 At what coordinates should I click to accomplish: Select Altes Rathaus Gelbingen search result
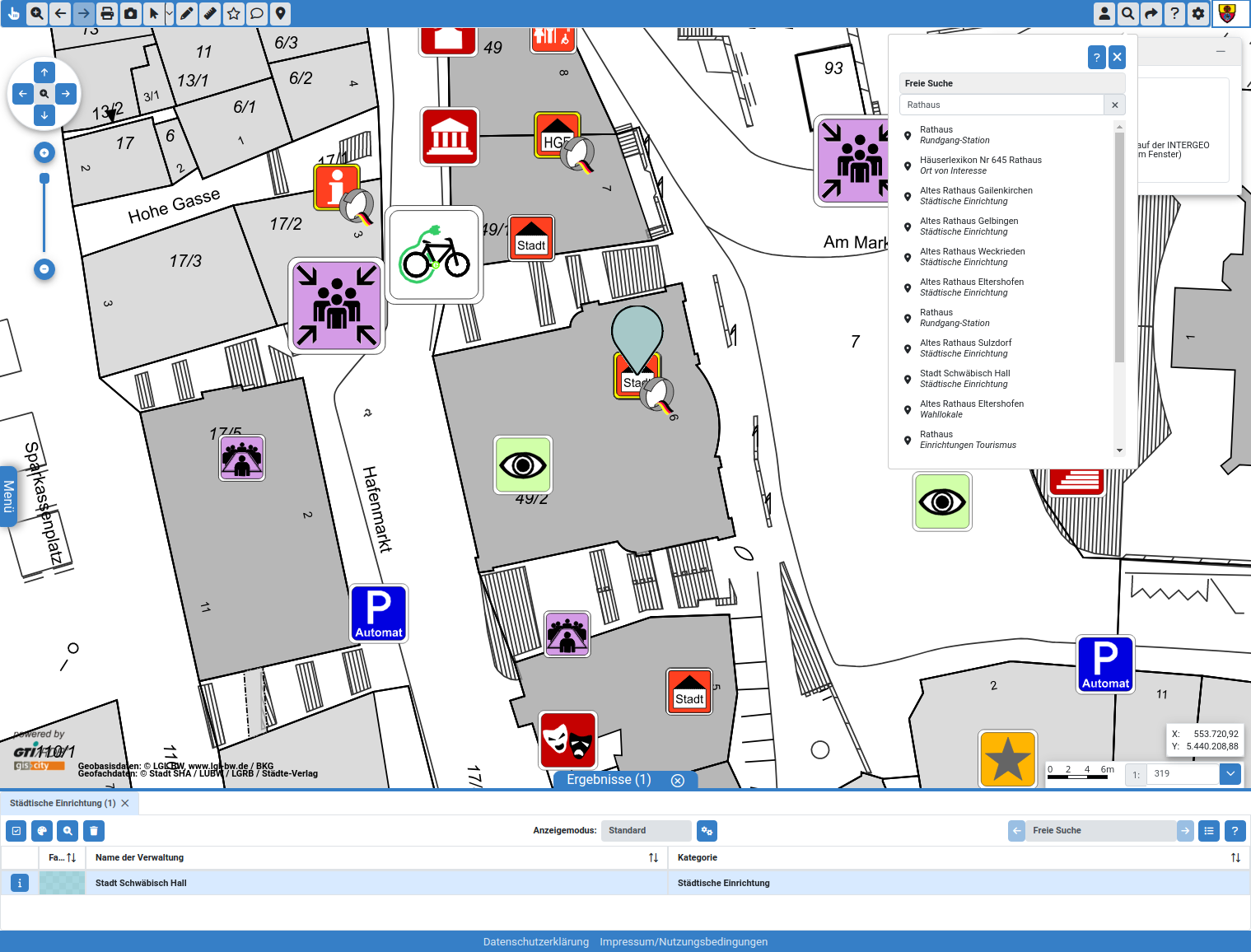969,226
